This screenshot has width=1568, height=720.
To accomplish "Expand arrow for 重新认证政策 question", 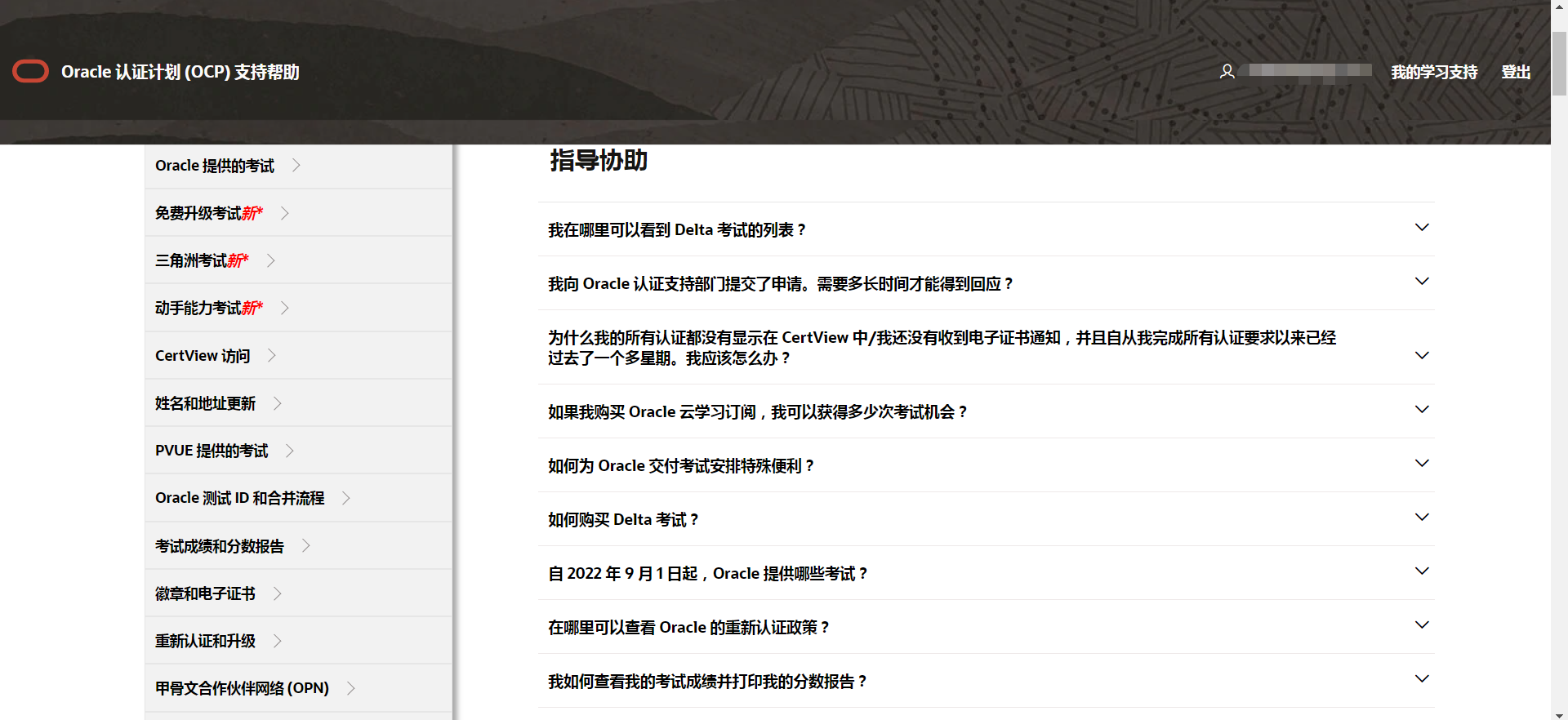I will (x=1422, y=625).
